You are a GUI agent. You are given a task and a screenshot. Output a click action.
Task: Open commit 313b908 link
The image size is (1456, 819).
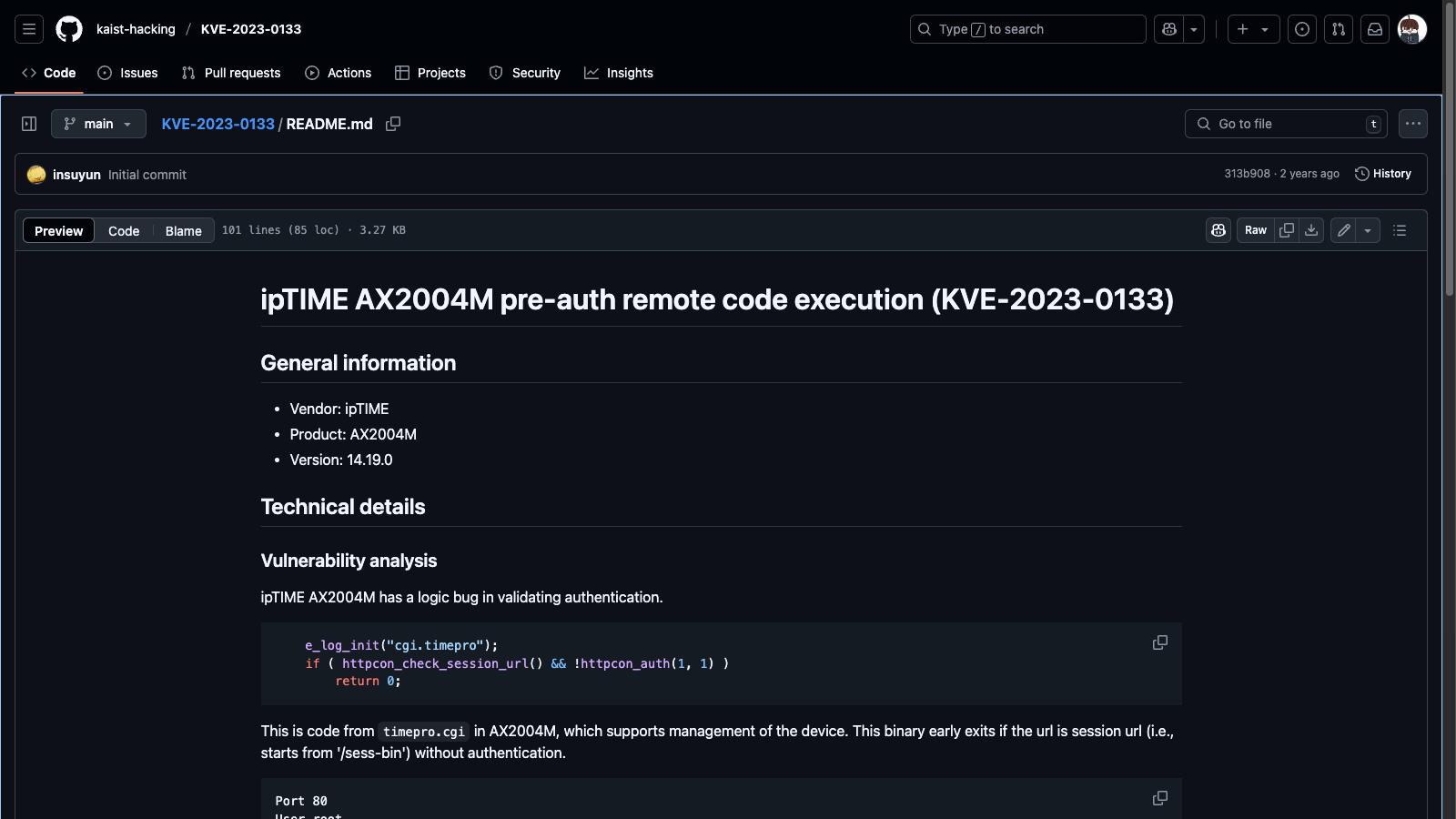1247,174
